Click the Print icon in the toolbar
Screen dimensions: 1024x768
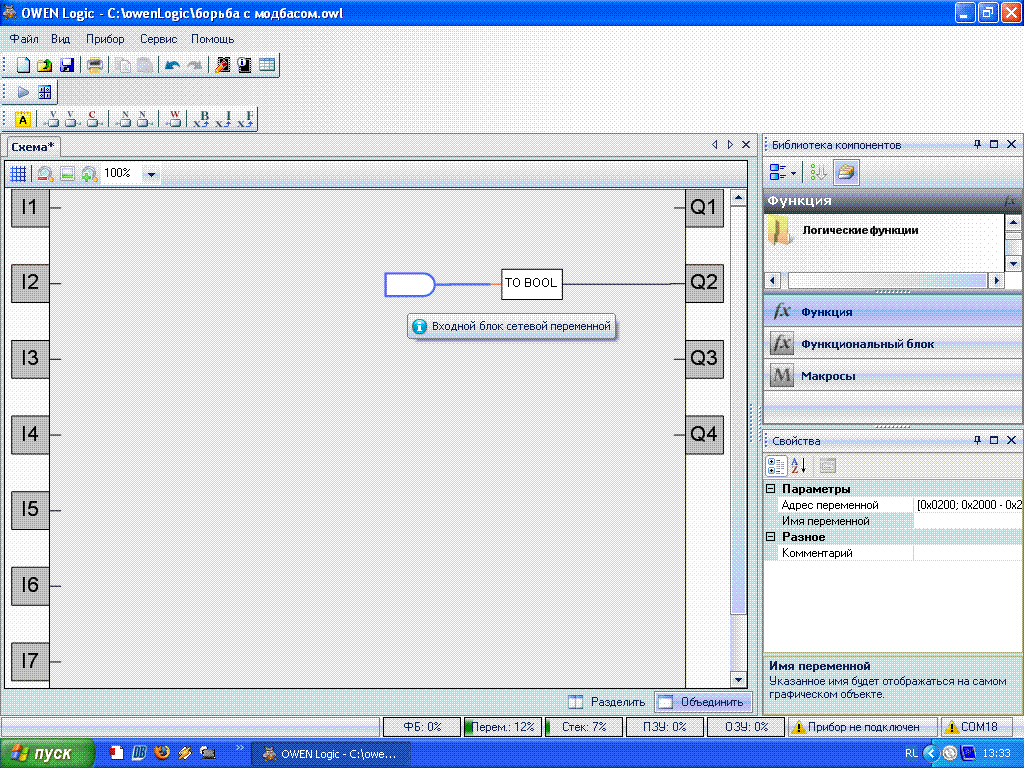[94, 65]
